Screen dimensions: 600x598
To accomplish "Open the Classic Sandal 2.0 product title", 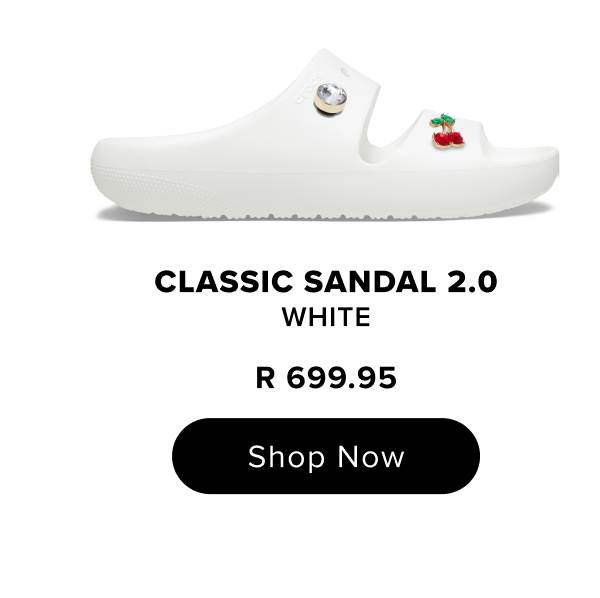I will coord(326,282).
